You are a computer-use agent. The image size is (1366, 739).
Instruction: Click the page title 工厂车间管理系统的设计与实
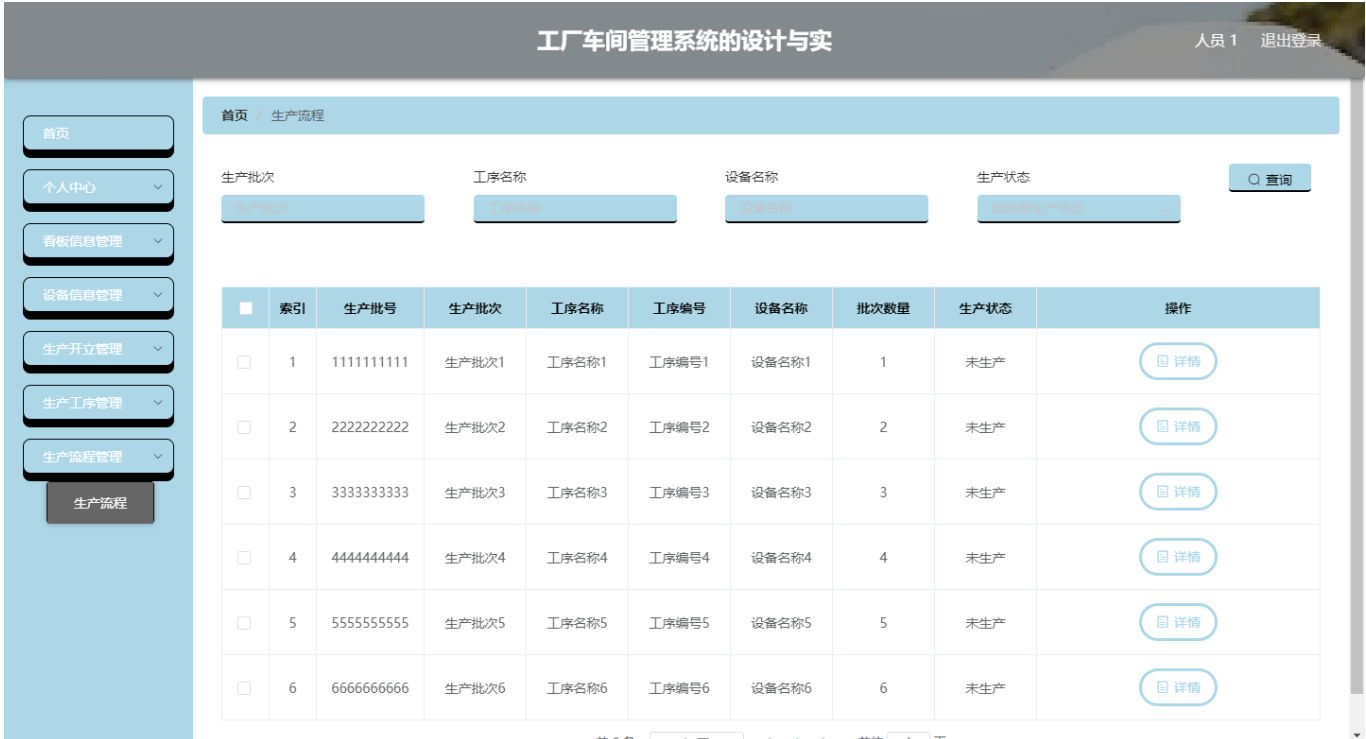[684, 41]
